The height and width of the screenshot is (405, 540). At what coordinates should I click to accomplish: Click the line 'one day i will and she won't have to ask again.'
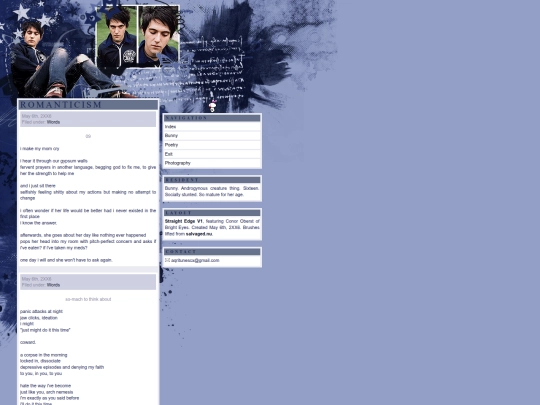click(66, 260)
